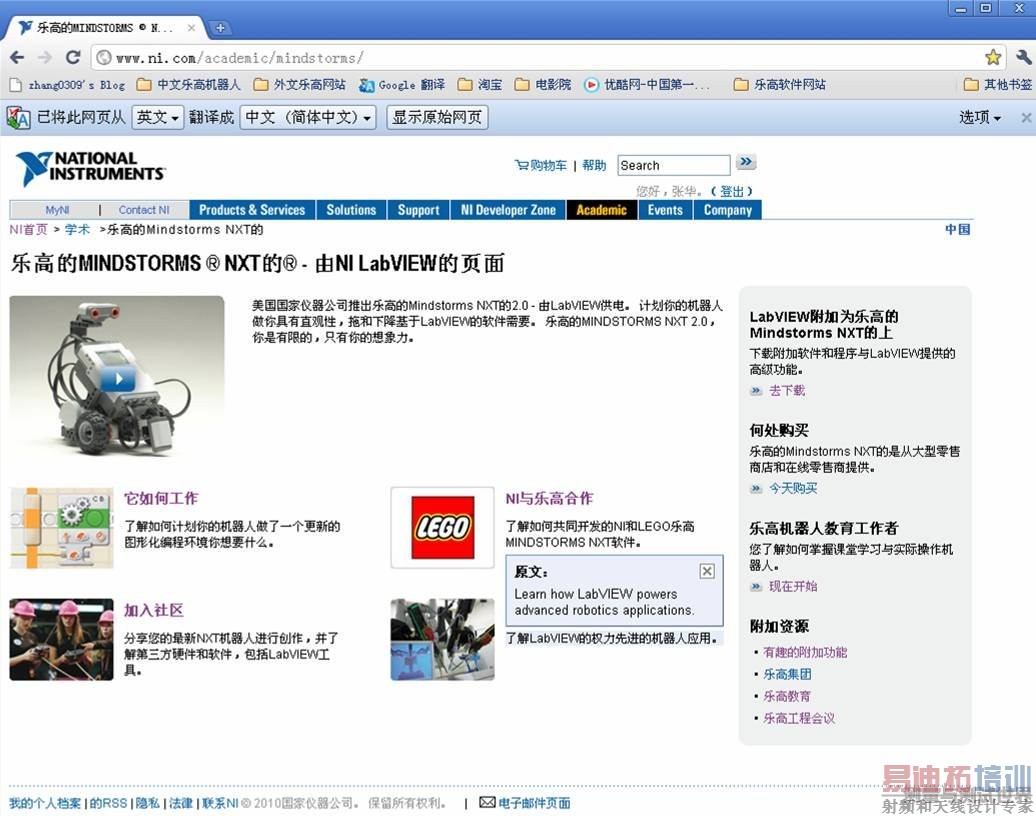Open zhang0309's Blog bookmark
The image size is (1036, 816).
pos(67,85)
